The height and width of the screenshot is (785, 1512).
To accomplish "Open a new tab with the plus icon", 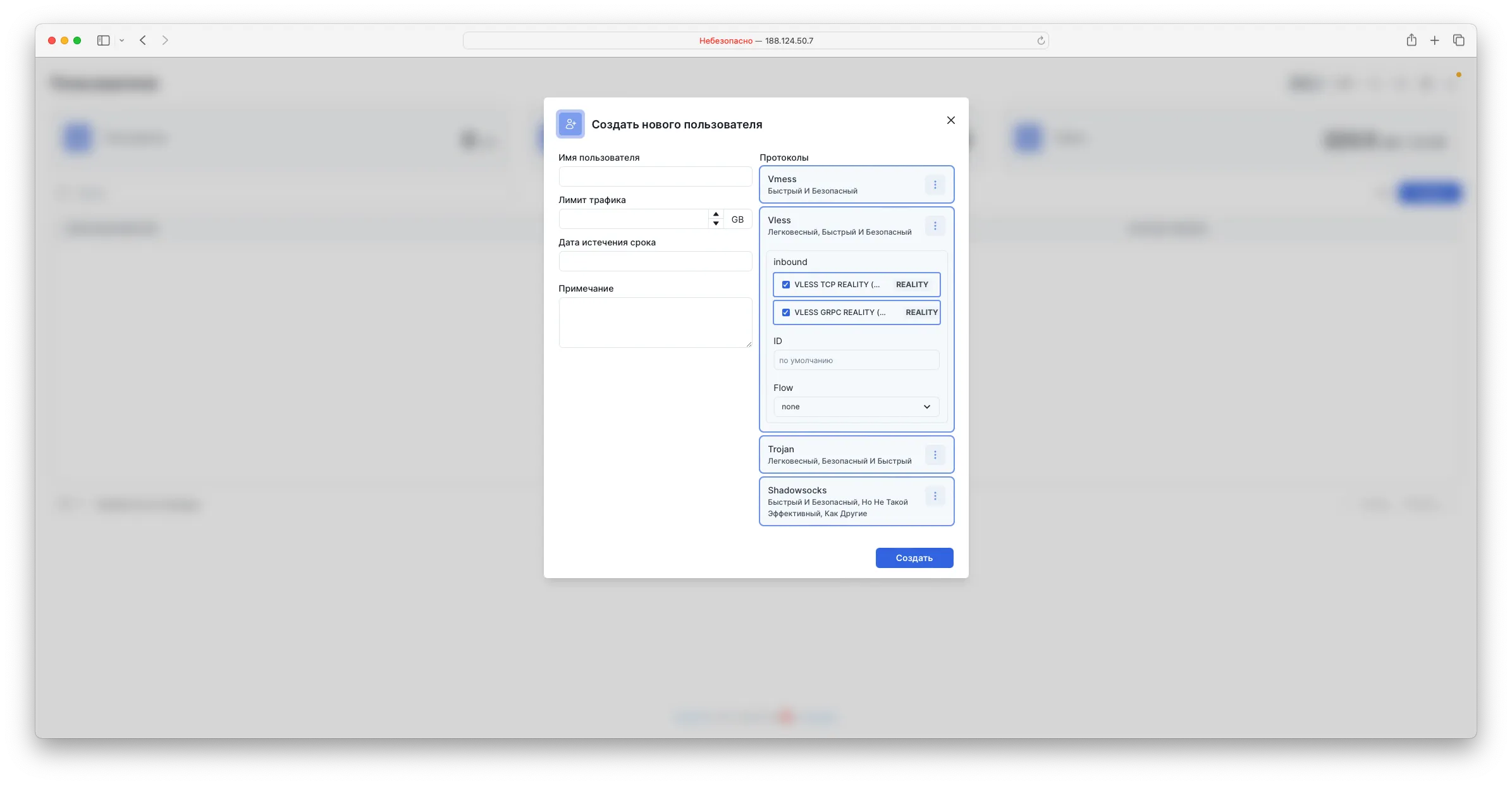I will pos(1434,40).
